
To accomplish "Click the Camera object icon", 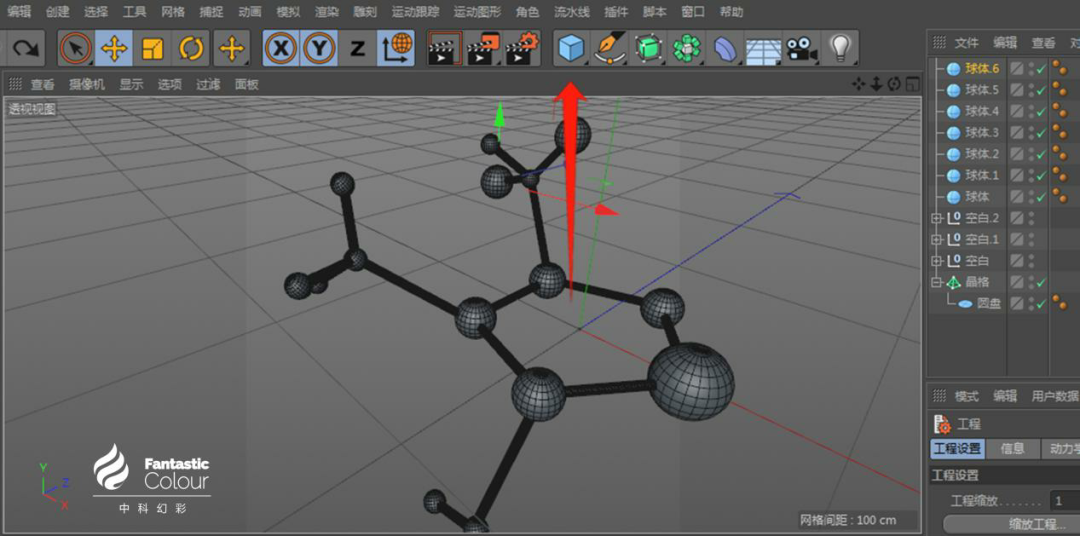I will click(801, 48).
